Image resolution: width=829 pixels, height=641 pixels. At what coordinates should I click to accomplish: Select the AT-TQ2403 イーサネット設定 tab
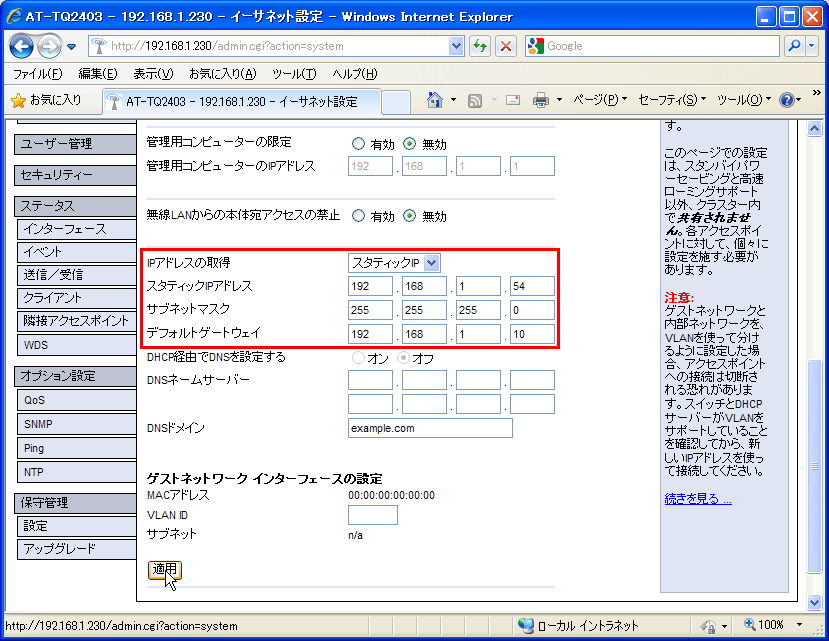242,102
